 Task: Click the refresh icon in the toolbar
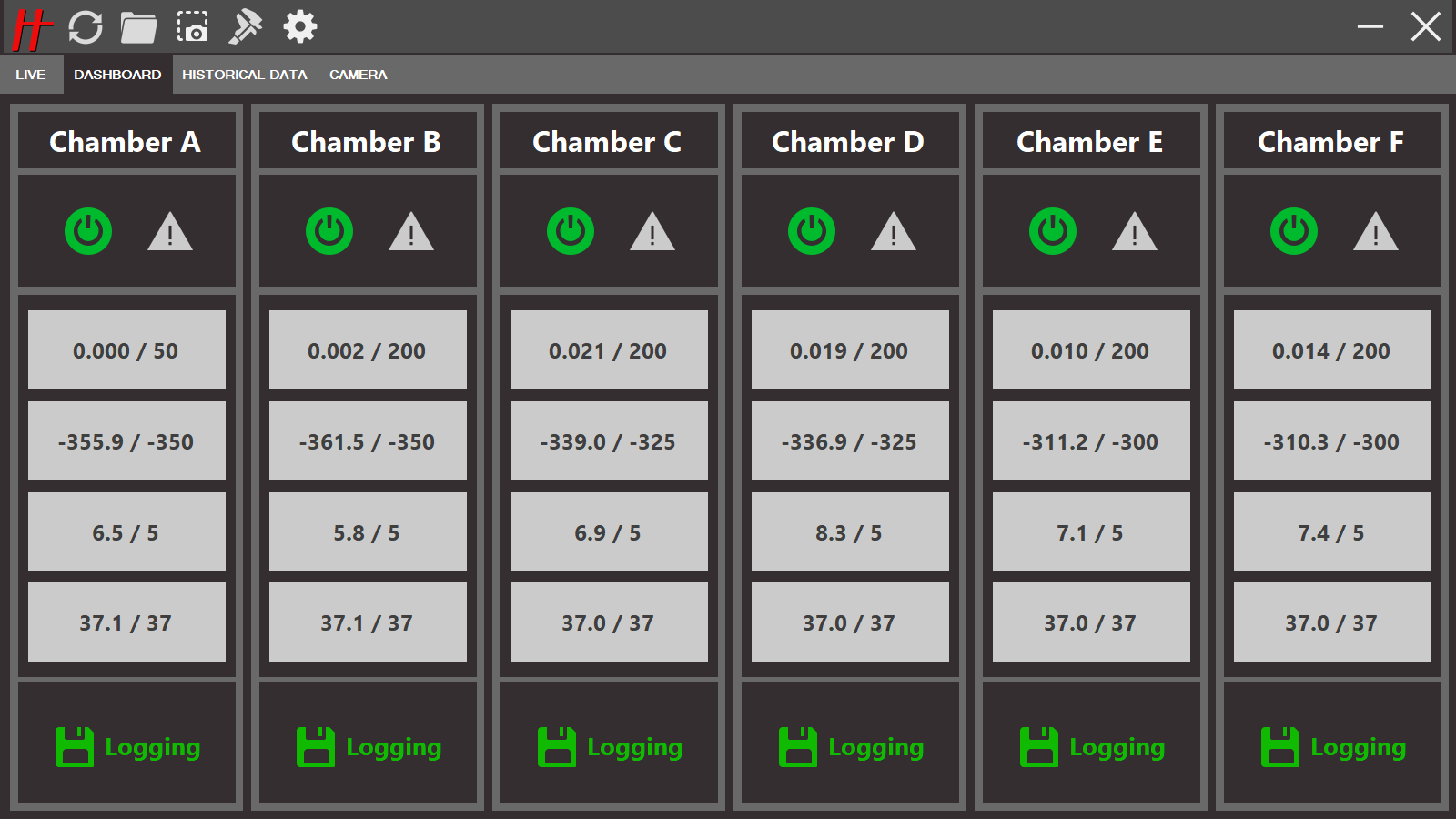86,27
